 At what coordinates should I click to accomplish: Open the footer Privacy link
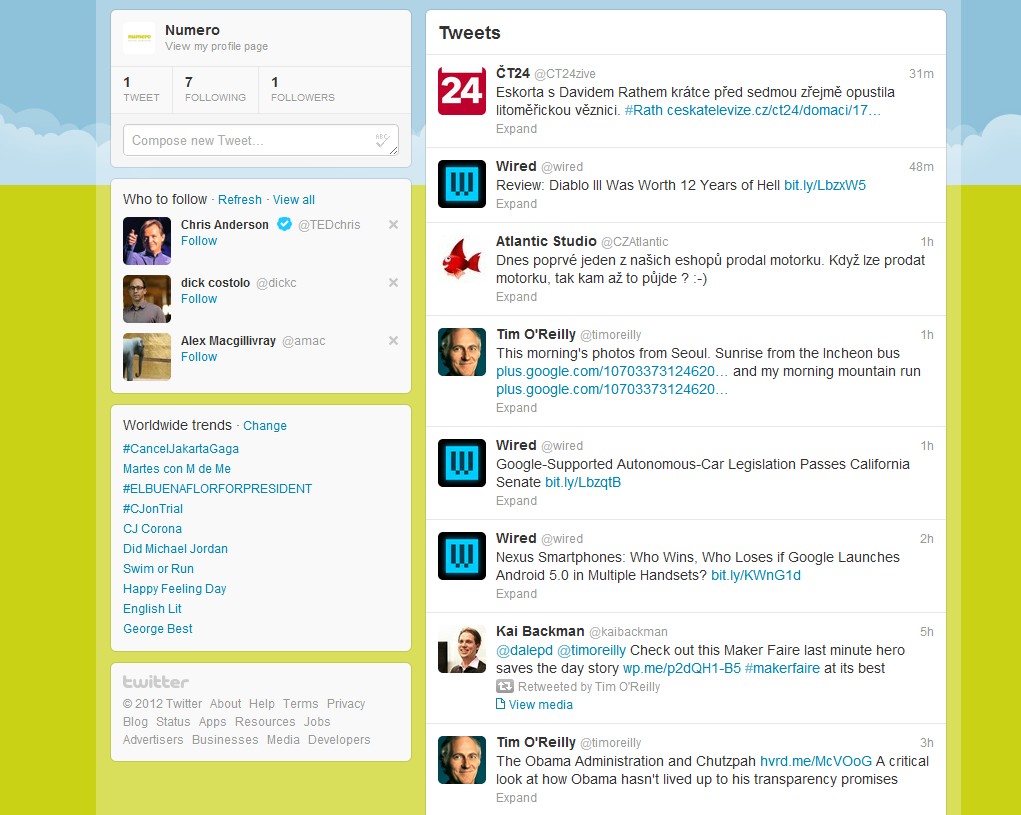(x=346, y=704)
